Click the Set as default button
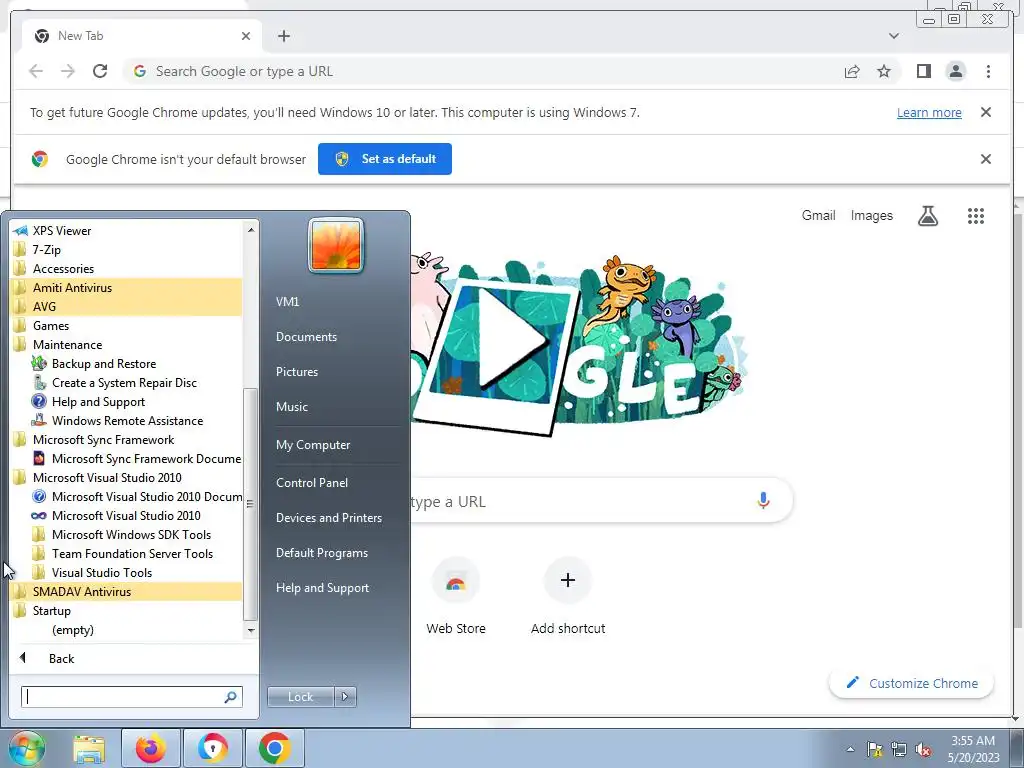Viewport: 1024px width, 768px height. [x=385, y=159]
